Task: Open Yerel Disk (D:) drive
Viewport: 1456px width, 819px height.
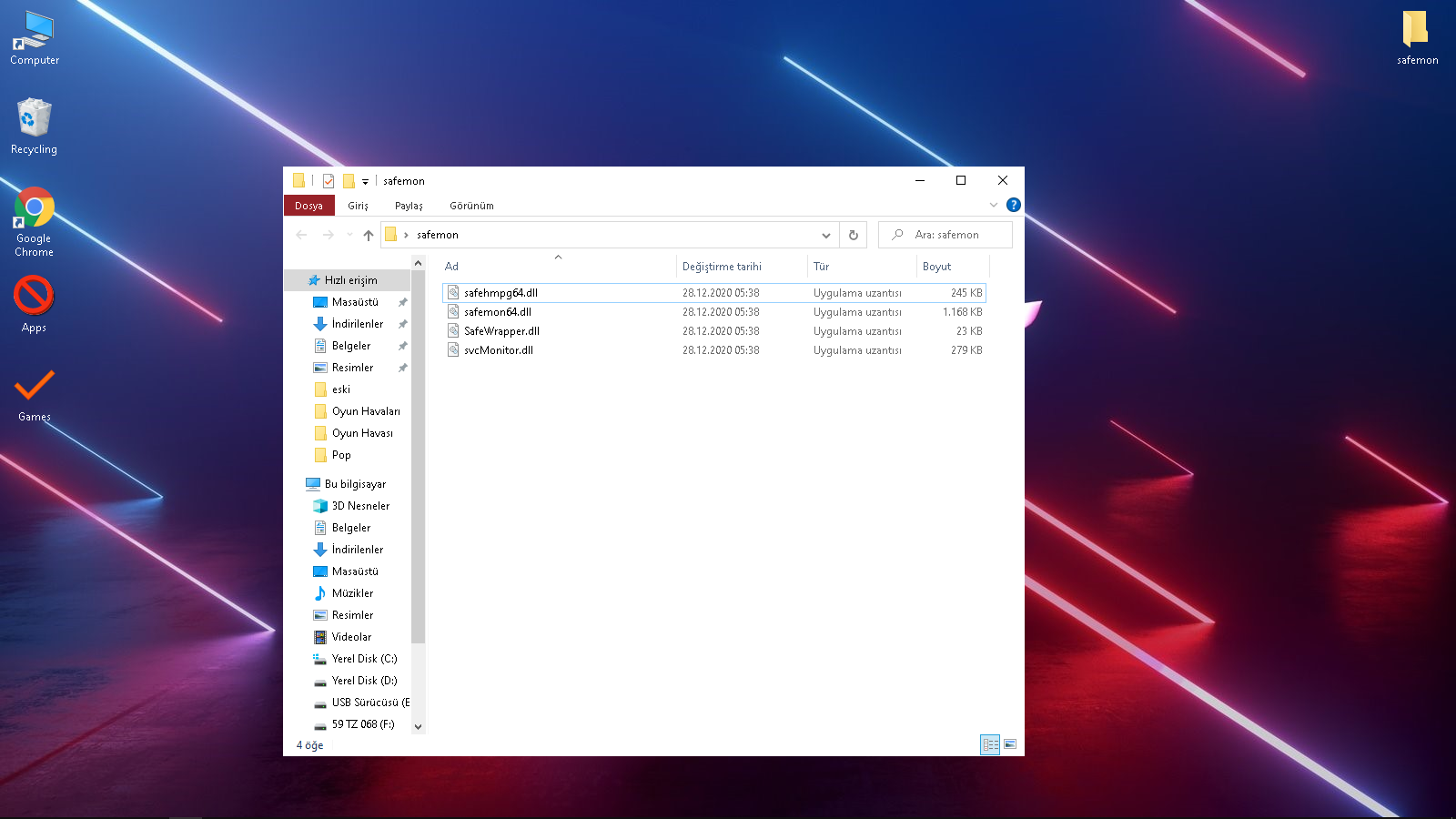Action: click(x=364, y=681)
